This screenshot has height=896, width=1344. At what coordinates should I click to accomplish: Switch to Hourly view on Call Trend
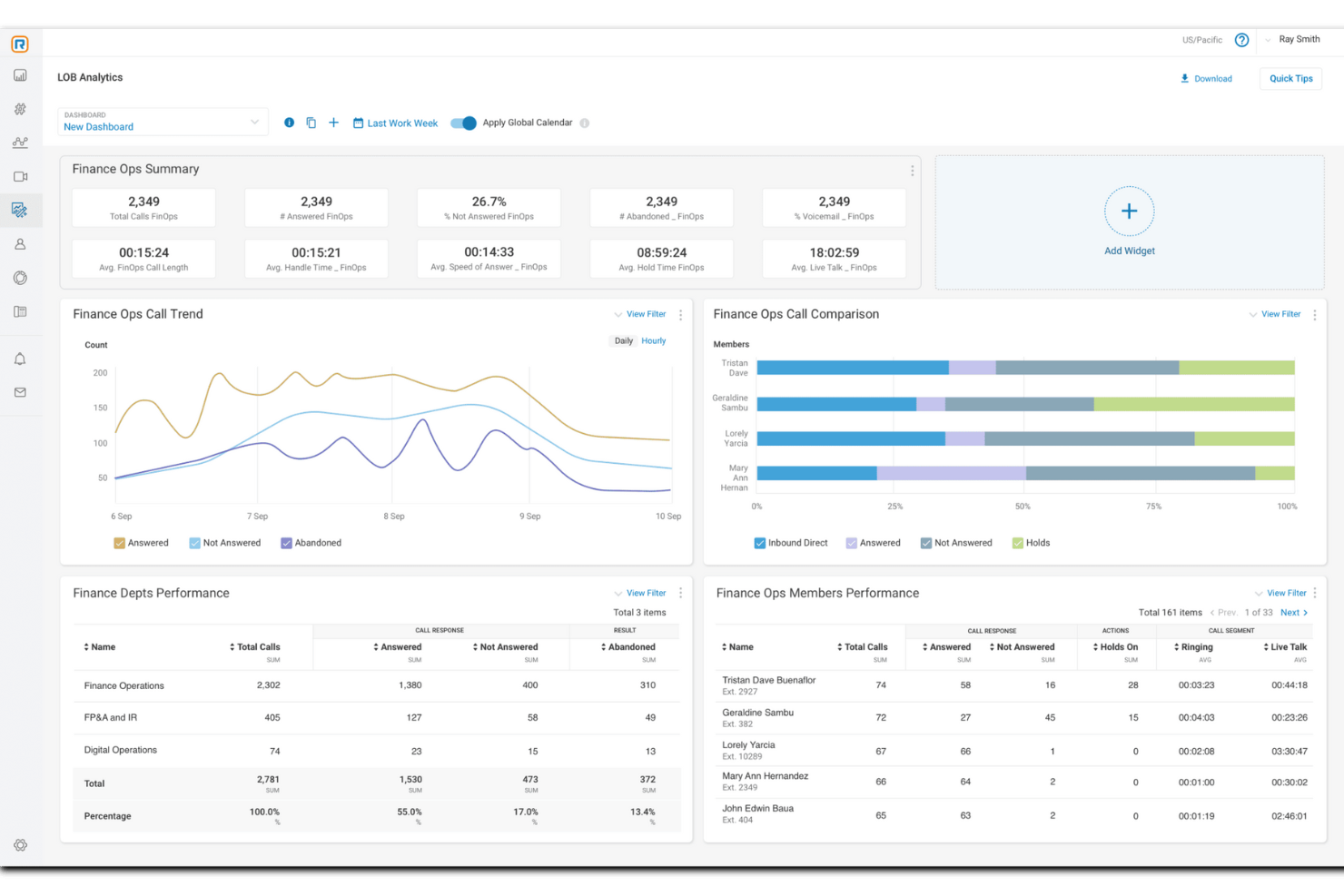coord(653,340)
